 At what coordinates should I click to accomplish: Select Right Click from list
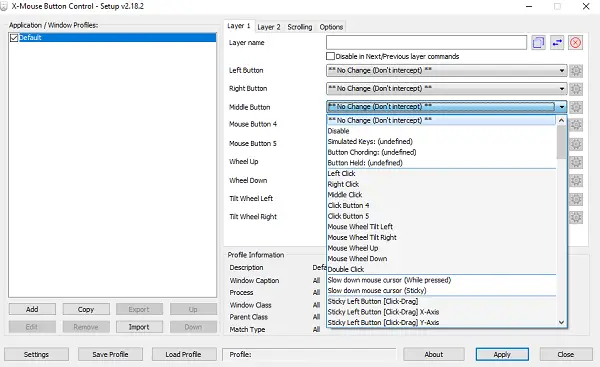441,184
